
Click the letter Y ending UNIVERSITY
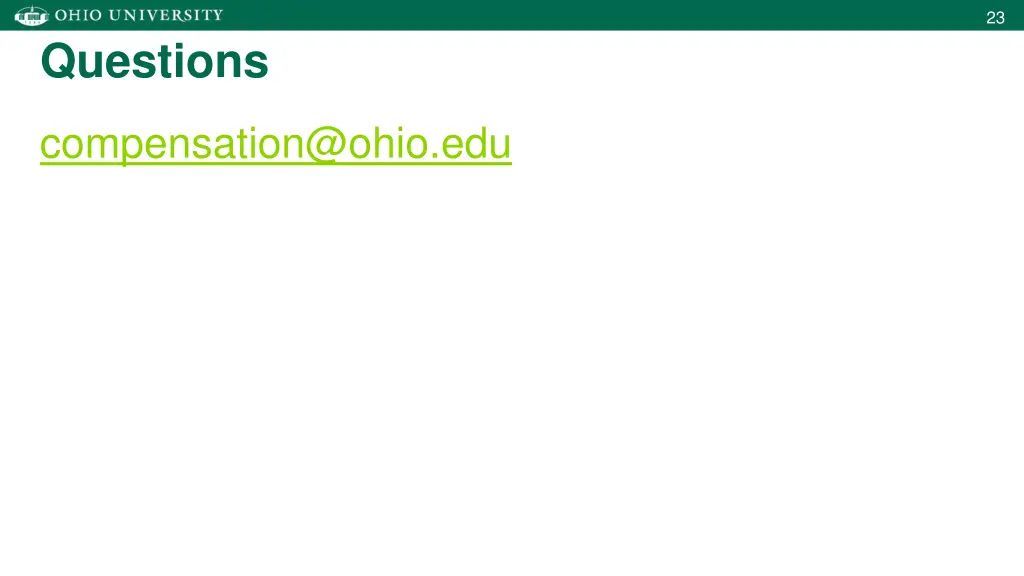(217, 15)
